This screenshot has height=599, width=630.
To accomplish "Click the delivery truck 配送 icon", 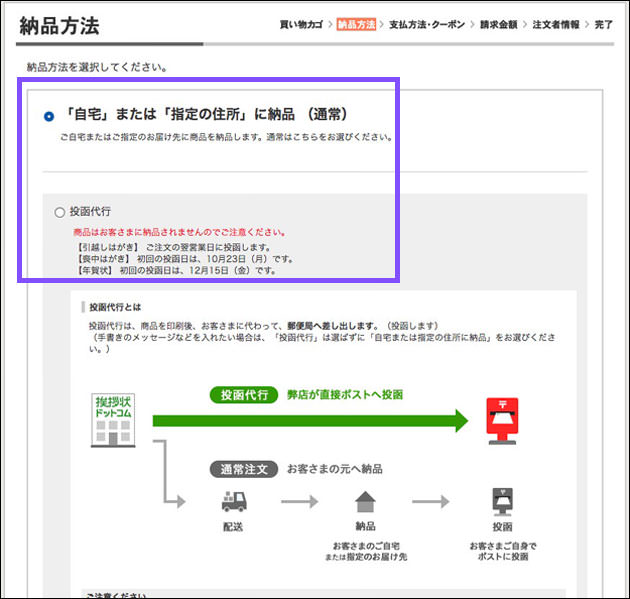I will click(234, 501).
